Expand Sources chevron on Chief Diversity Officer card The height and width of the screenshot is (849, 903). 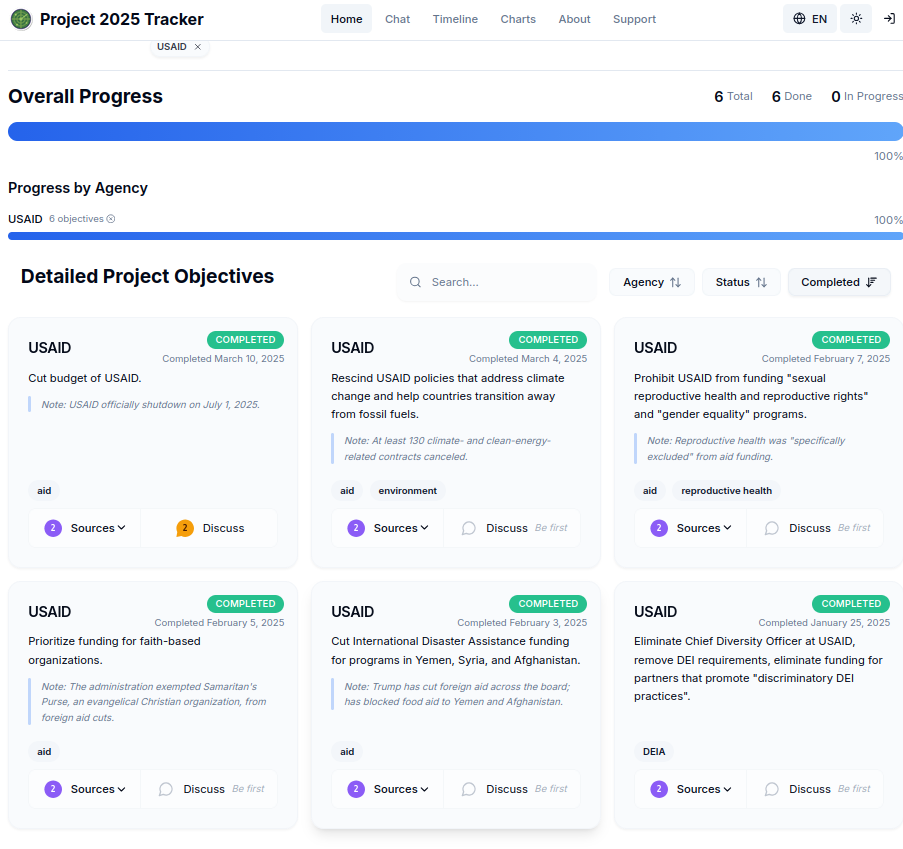click(727, 789)
